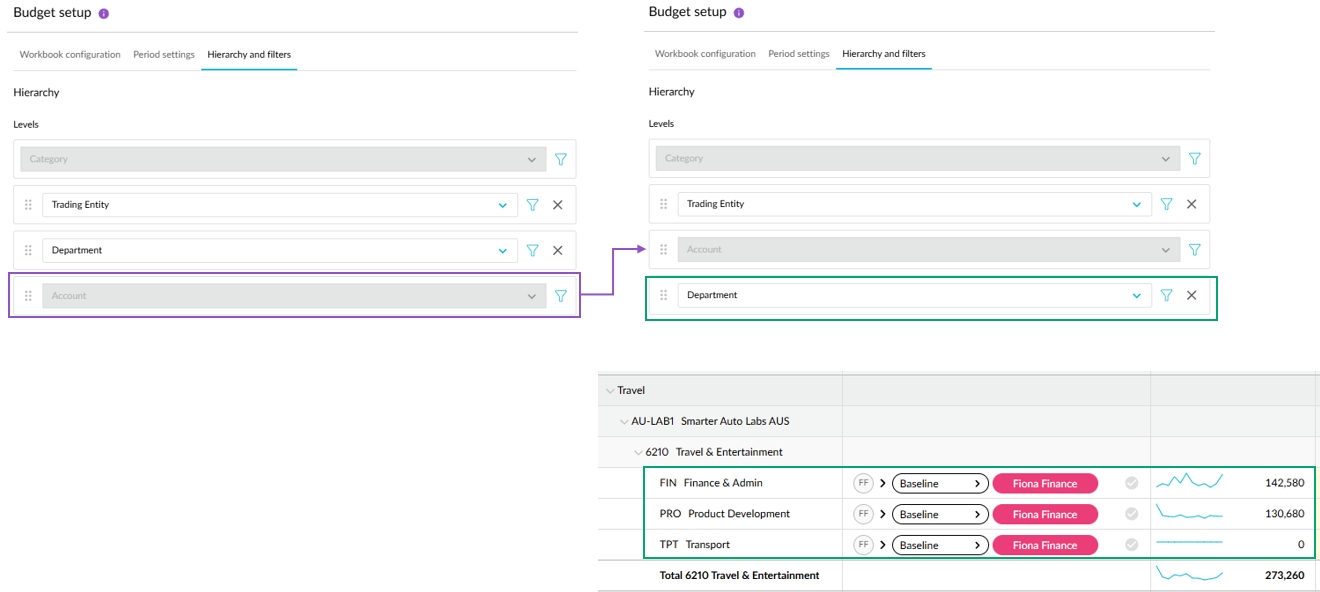Viewport: 1320px width, 592px height.
Task: Click info icon beside left Budget setup title
Action: [104, 14]
